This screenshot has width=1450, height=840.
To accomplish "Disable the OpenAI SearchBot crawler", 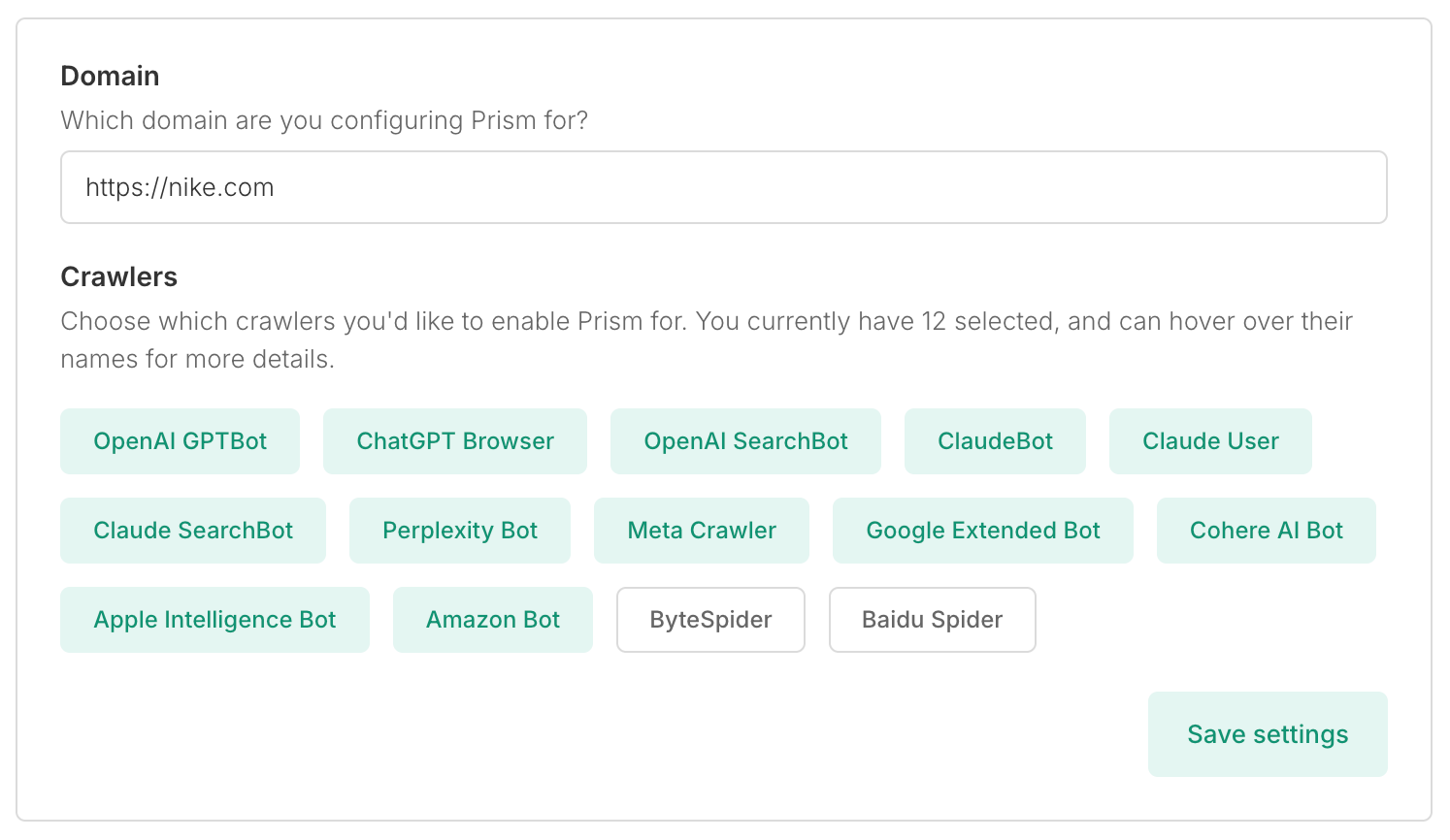I will 744,441.
